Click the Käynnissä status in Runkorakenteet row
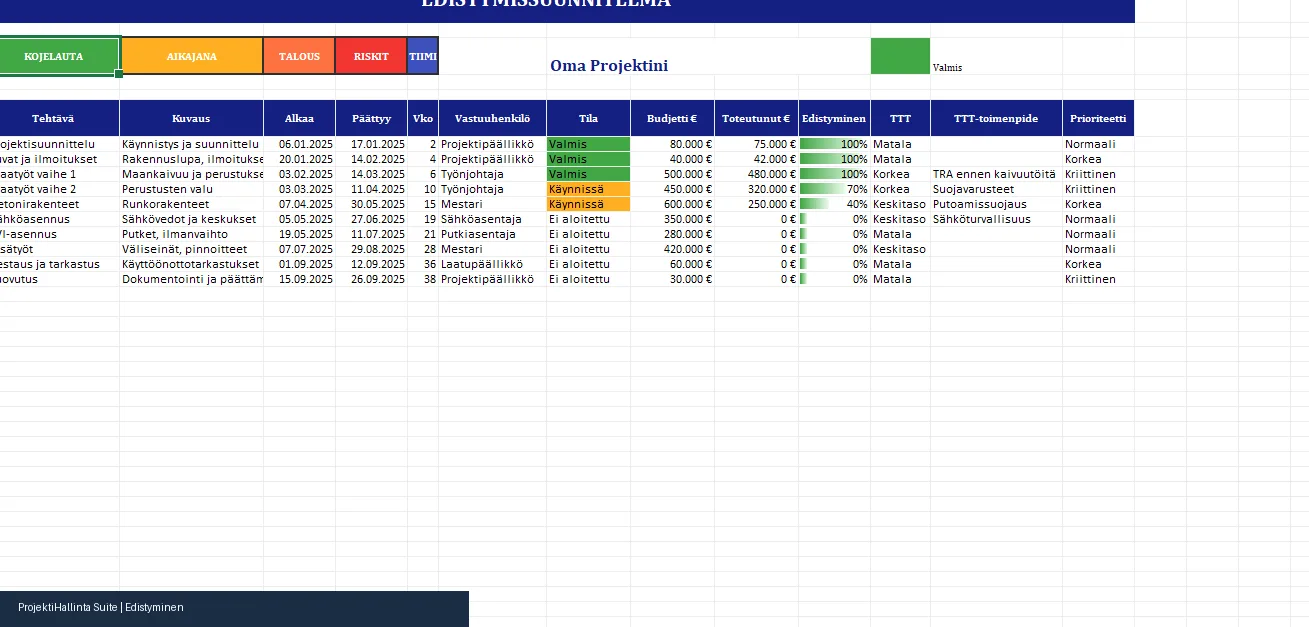The width and height of the screenshot is (1309, 627). [x=588, y=204]
